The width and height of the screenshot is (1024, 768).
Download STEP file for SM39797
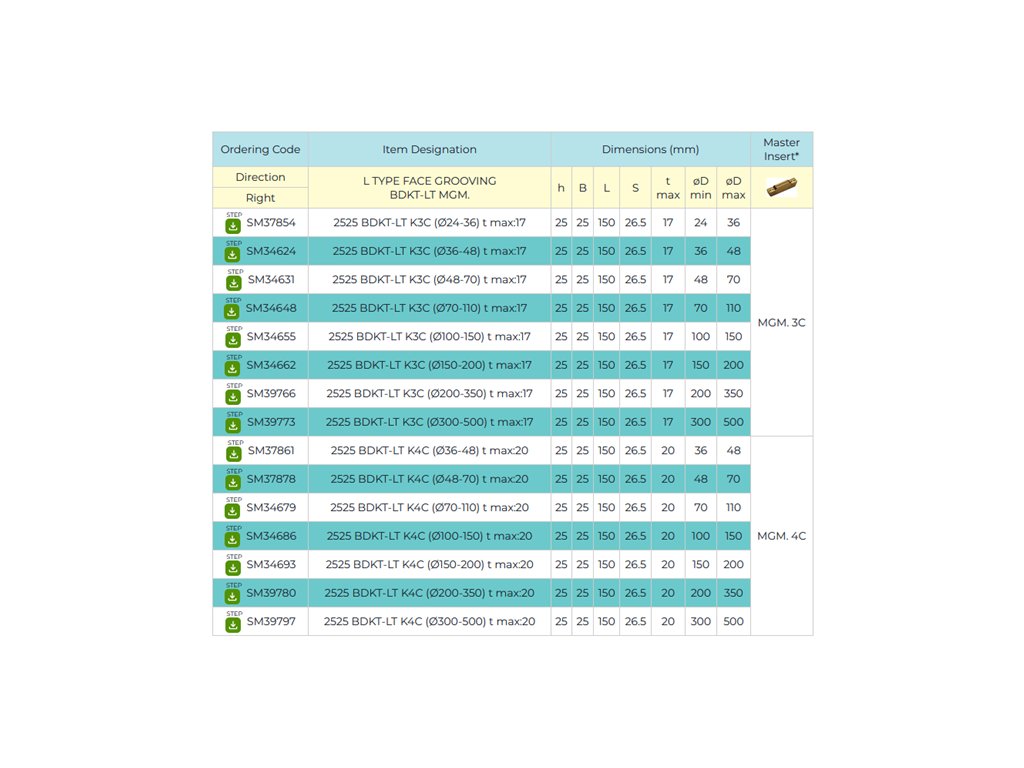coord(233,624)
